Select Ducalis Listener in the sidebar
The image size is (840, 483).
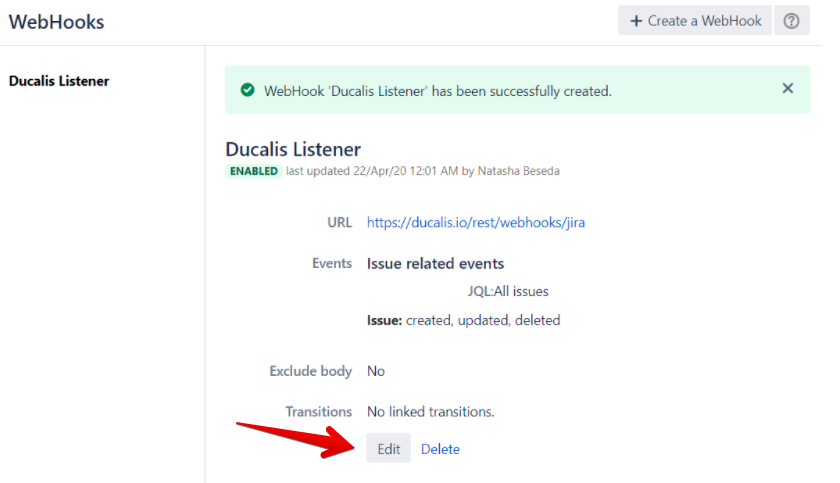click(x=59, y=81)
